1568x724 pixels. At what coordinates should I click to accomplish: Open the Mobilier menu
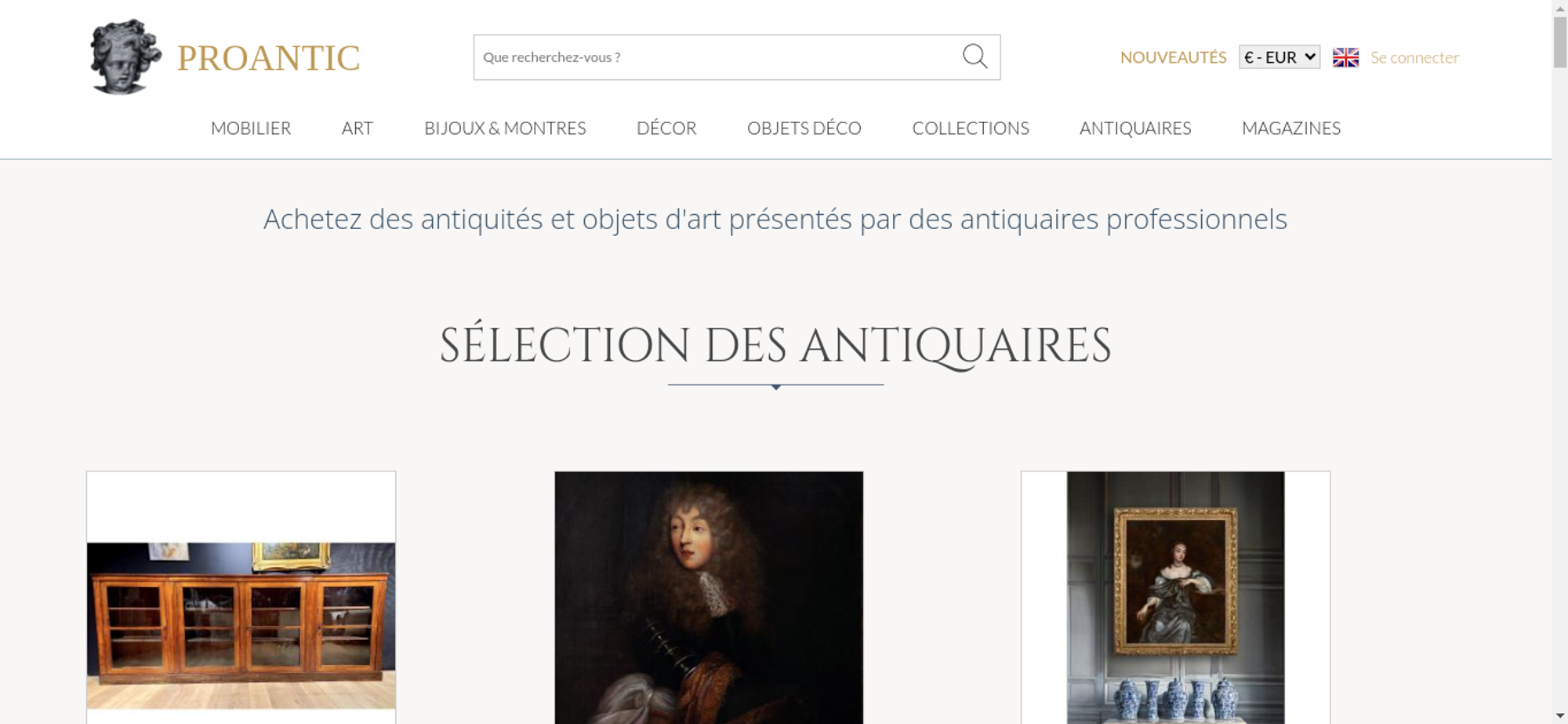pyautogui.click(x=251, y=128)
